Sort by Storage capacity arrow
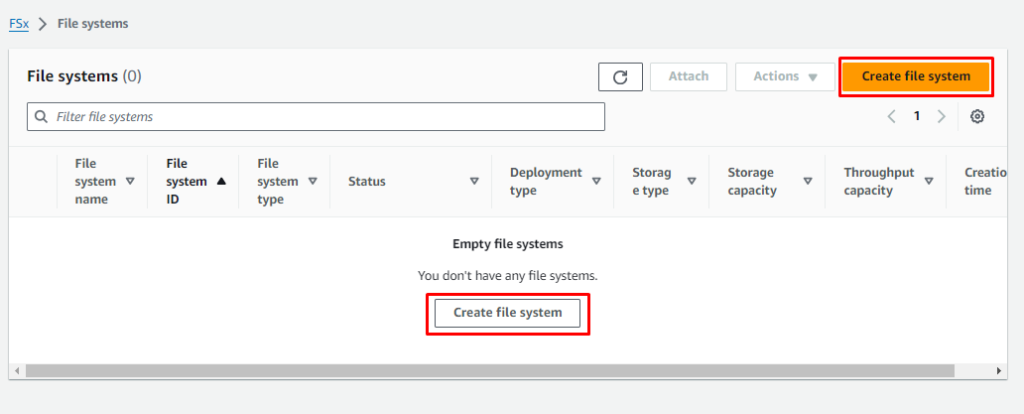Viewport: 1024px width, 414px height. click(808, 182)
